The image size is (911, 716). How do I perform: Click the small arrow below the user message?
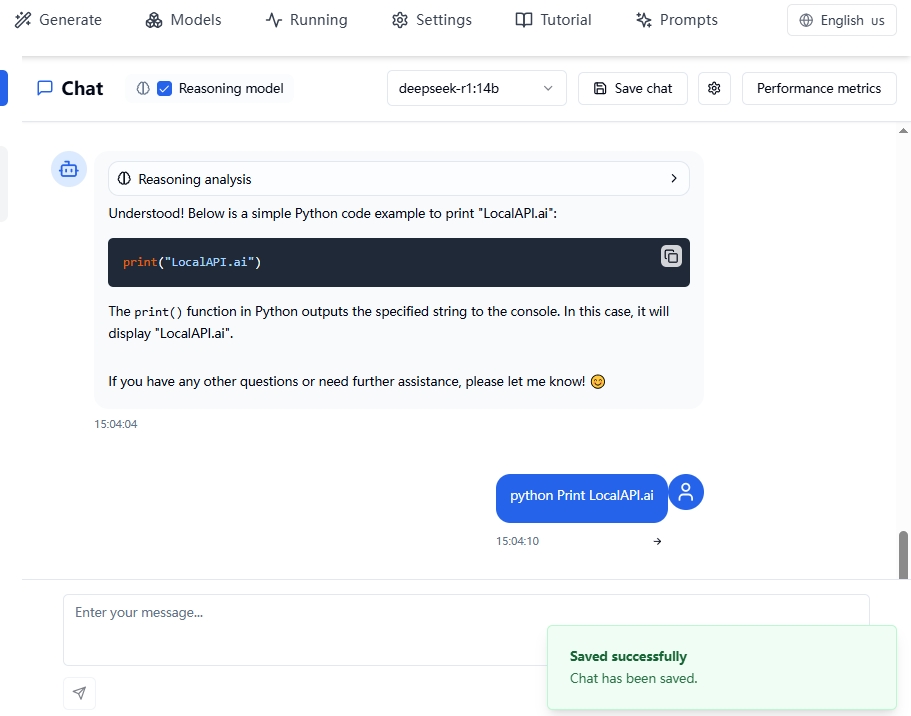657,542
